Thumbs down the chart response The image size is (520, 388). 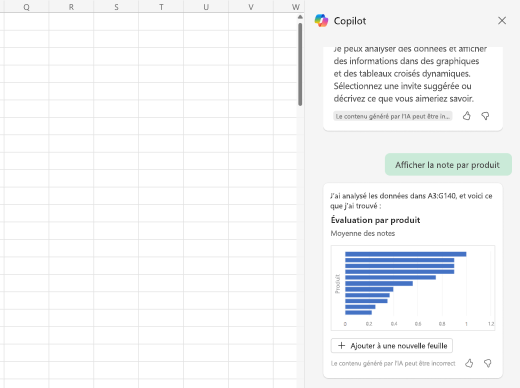click(488, 363)
